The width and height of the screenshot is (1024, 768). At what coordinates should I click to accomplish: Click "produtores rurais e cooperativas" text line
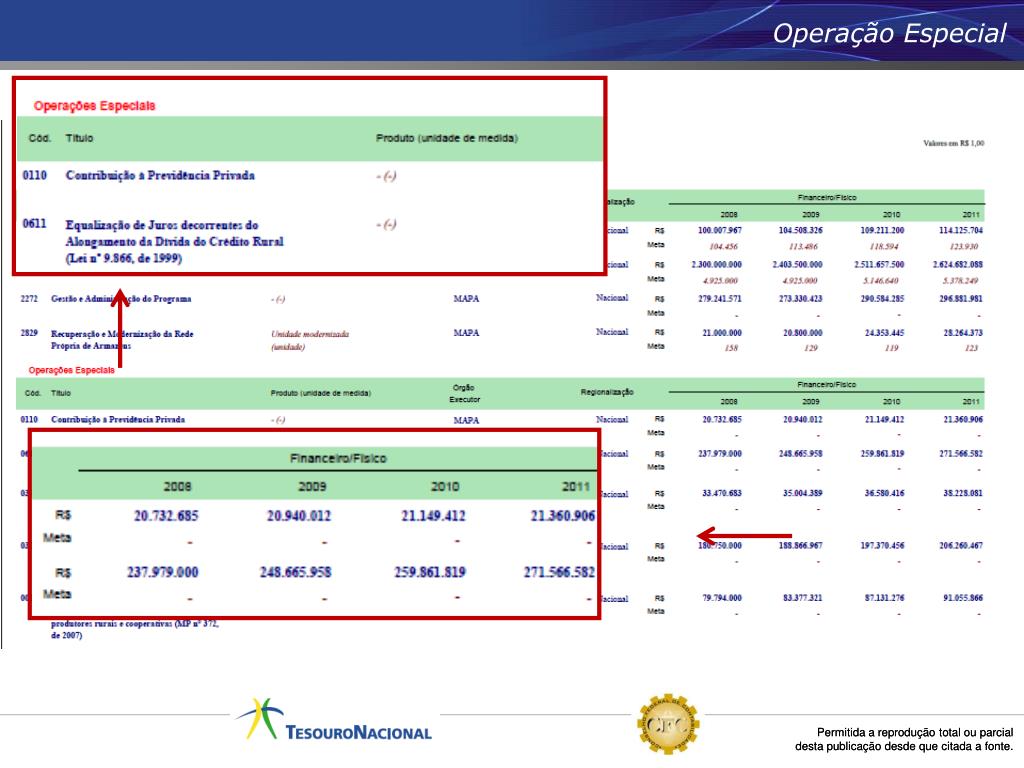click(135, 624)
